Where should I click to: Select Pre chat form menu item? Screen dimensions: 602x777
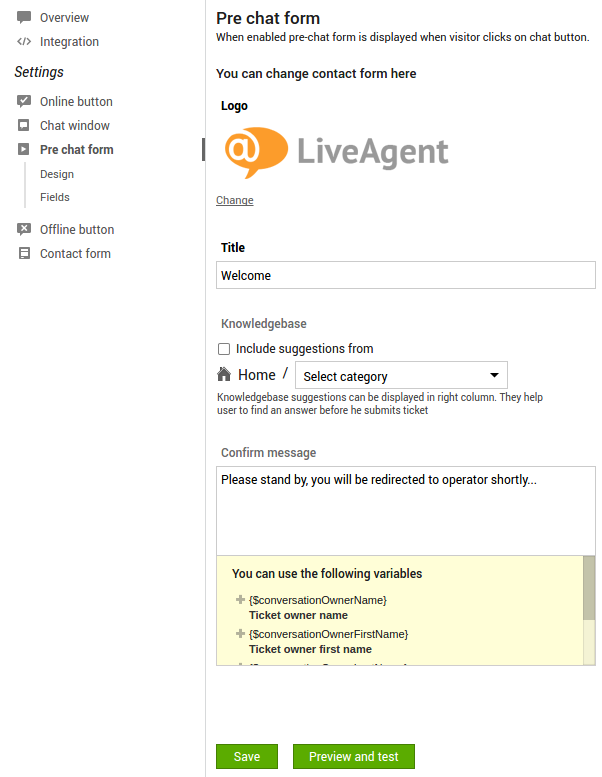[77, 149]
